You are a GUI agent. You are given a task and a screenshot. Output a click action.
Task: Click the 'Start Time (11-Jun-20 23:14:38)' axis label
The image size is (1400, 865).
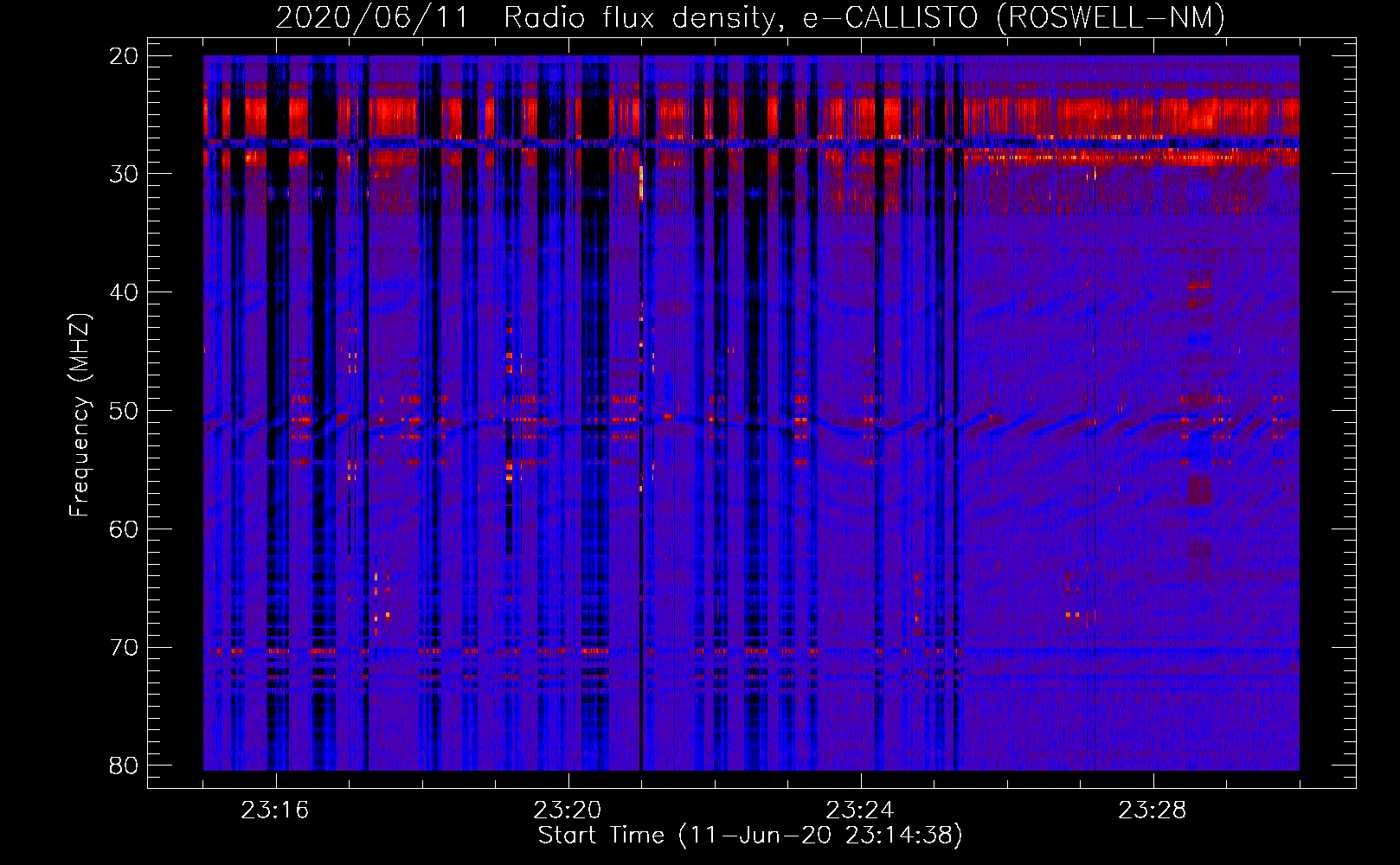750,836
